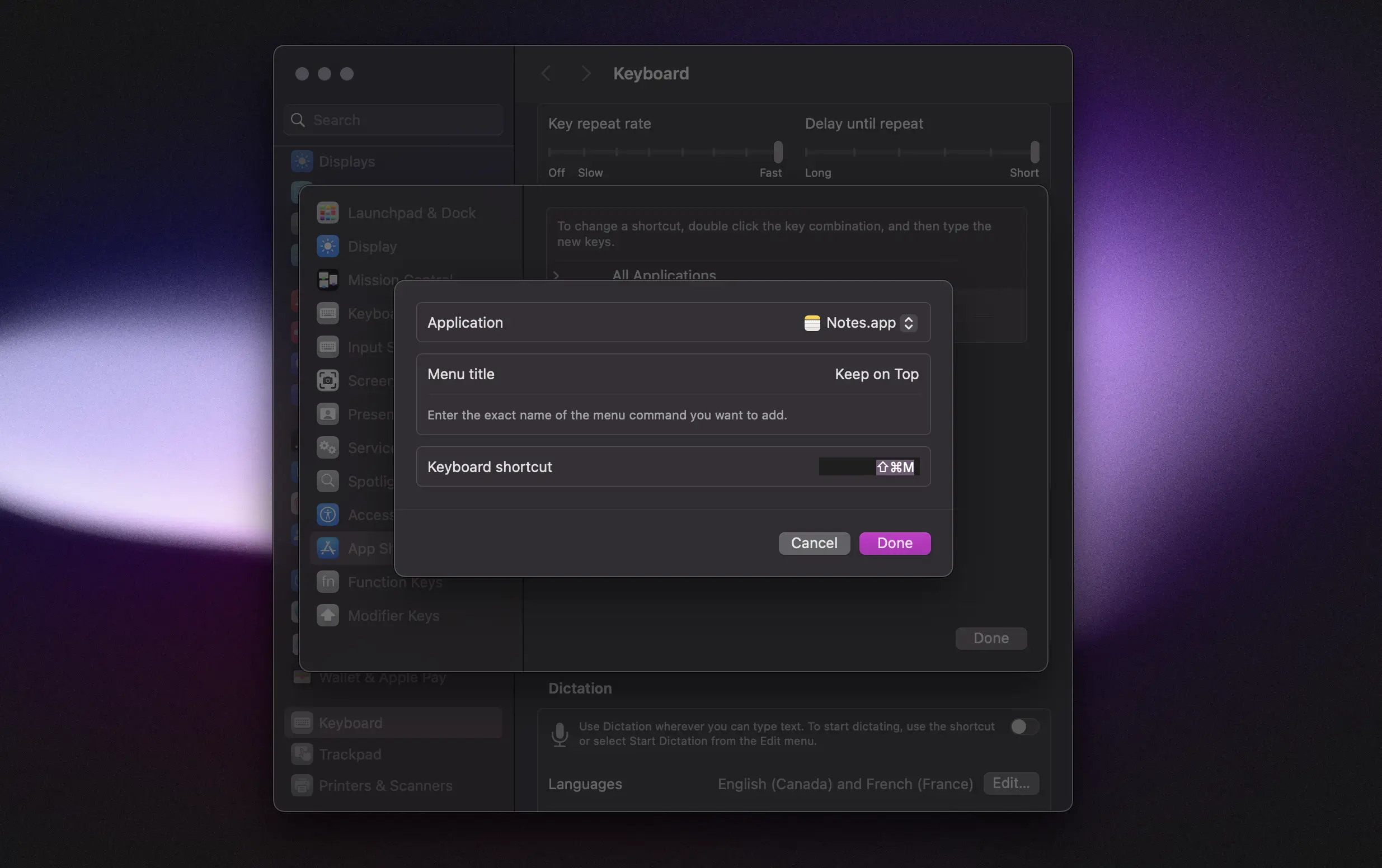Viewport: 1382px width, 868px height.
Task: Go back with the back chevron
Action: click(546, 73)
